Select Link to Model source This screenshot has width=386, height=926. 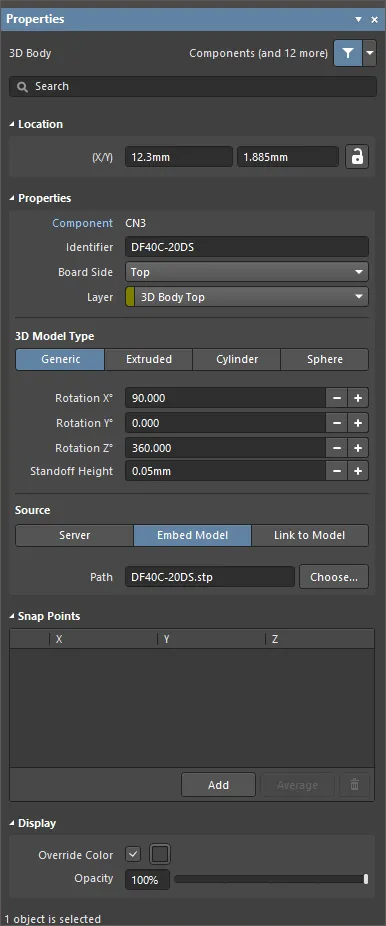(310, 536)
